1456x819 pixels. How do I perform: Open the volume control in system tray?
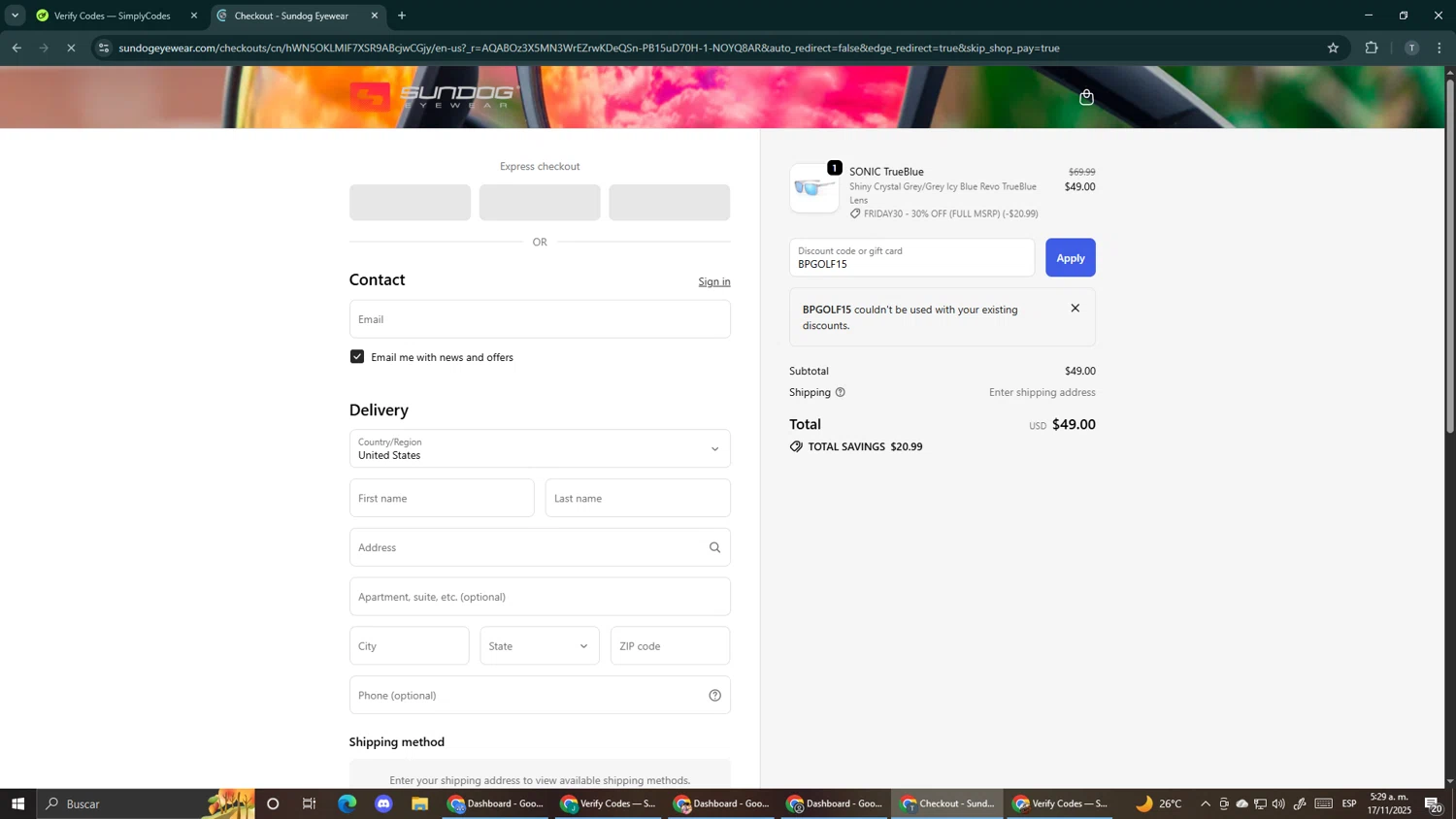[1278, 803]
